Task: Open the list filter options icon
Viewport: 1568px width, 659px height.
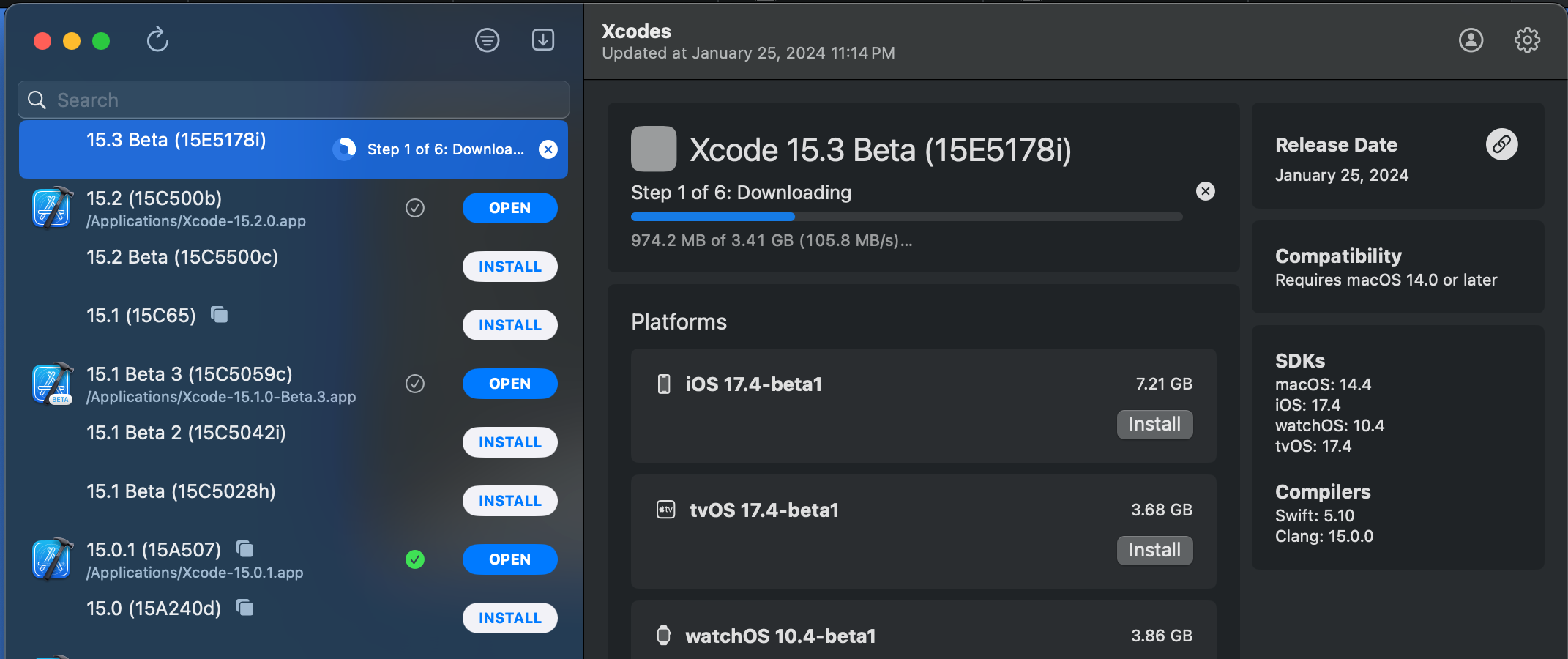Action: pos(487,40)
